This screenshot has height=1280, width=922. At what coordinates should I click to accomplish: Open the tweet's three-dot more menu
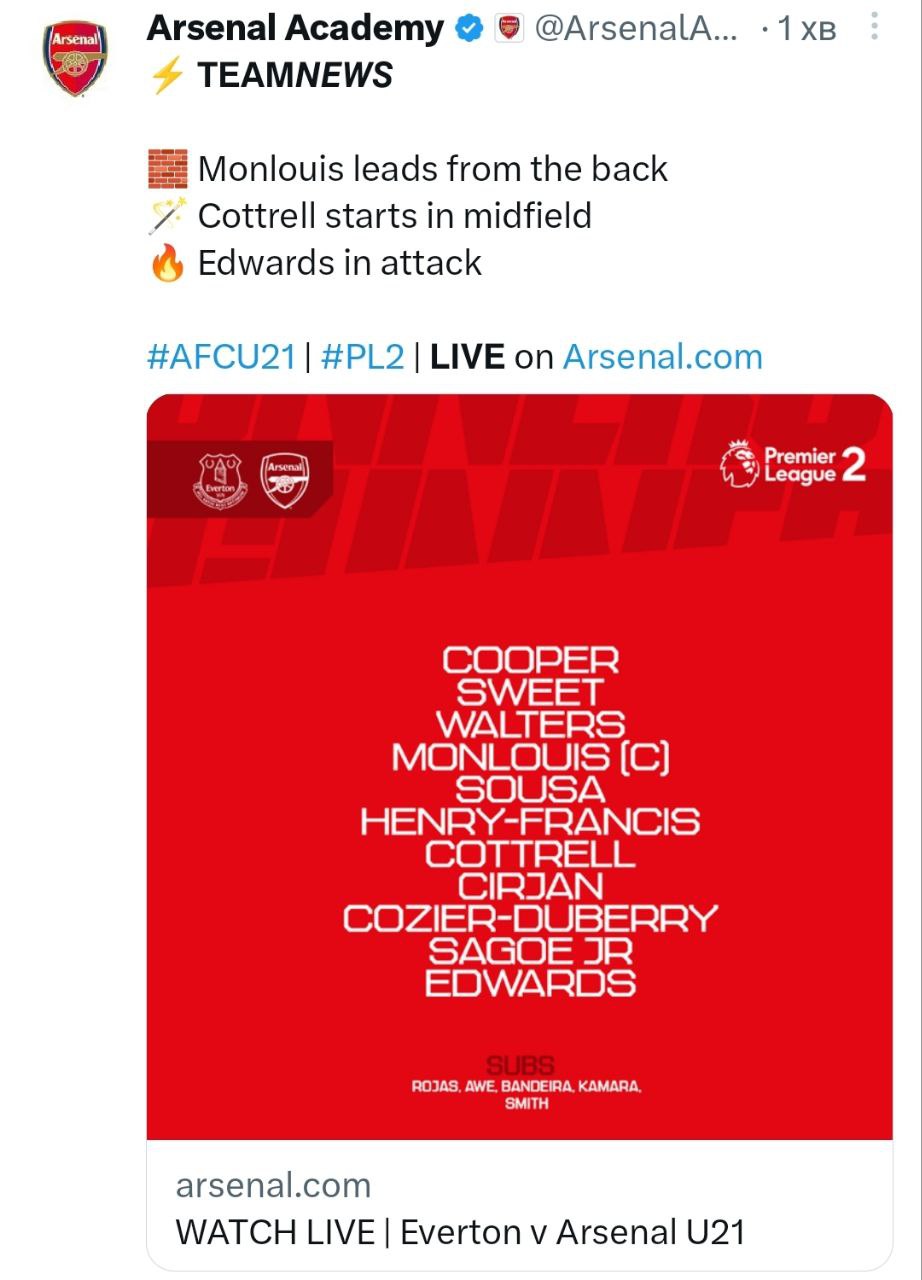[875, 27]
